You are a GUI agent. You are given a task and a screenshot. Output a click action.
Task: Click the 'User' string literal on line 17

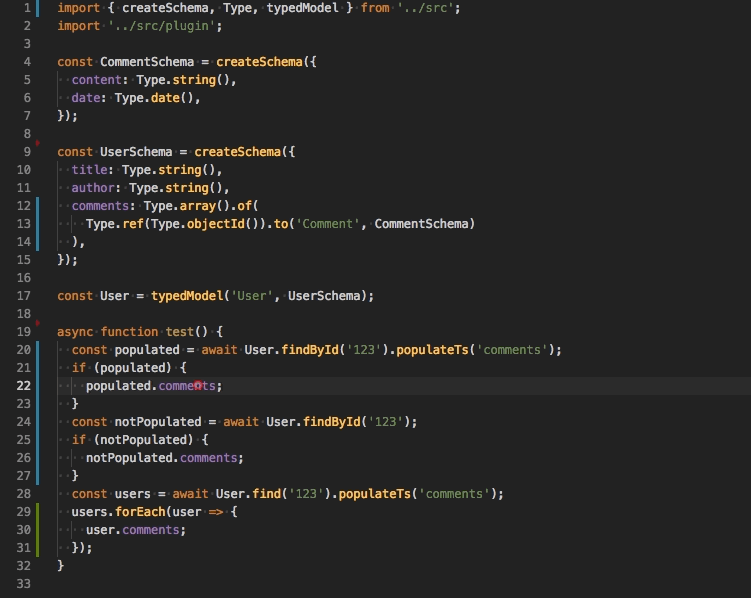click(252, 296)
